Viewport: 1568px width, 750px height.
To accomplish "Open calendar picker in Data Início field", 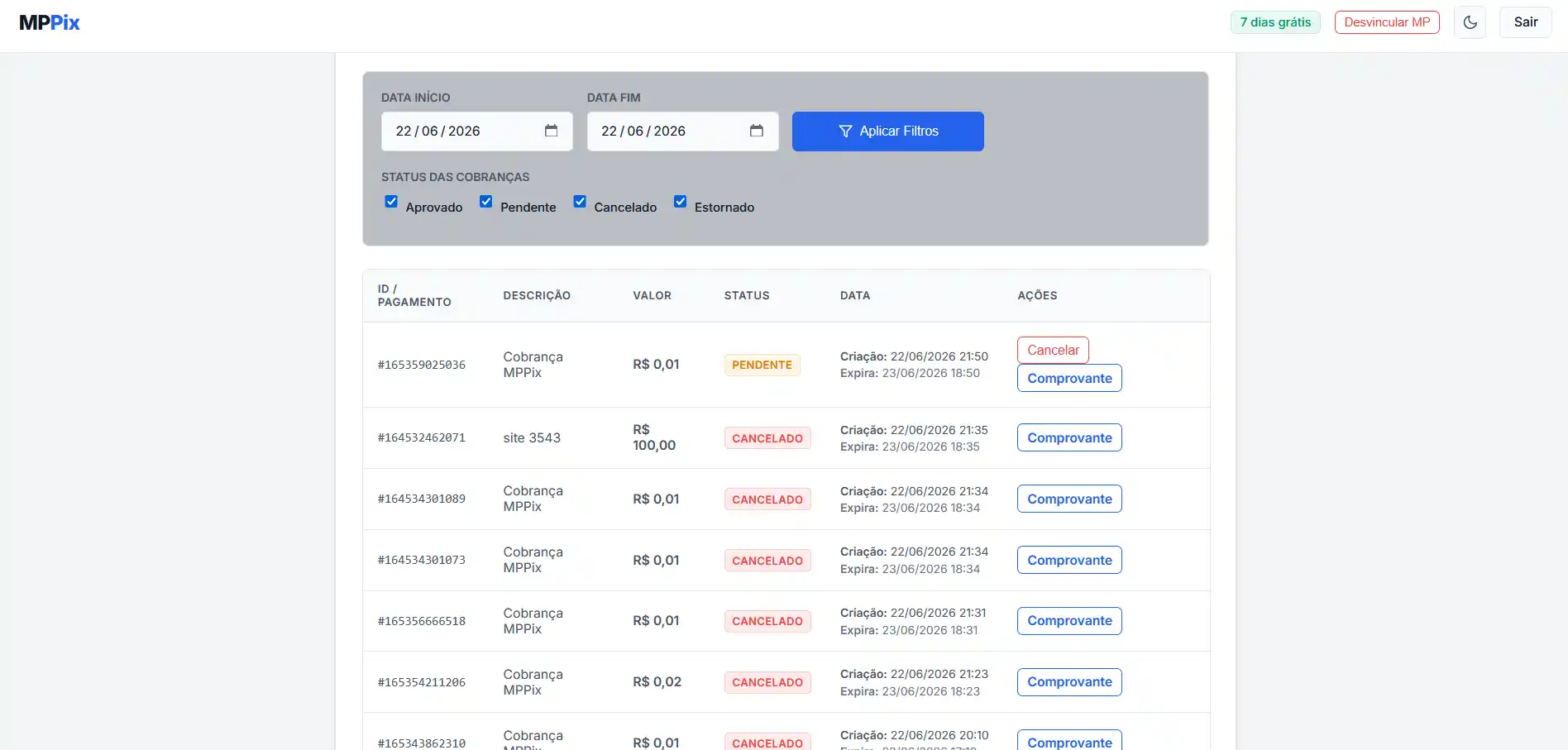I will coord(551,131).
